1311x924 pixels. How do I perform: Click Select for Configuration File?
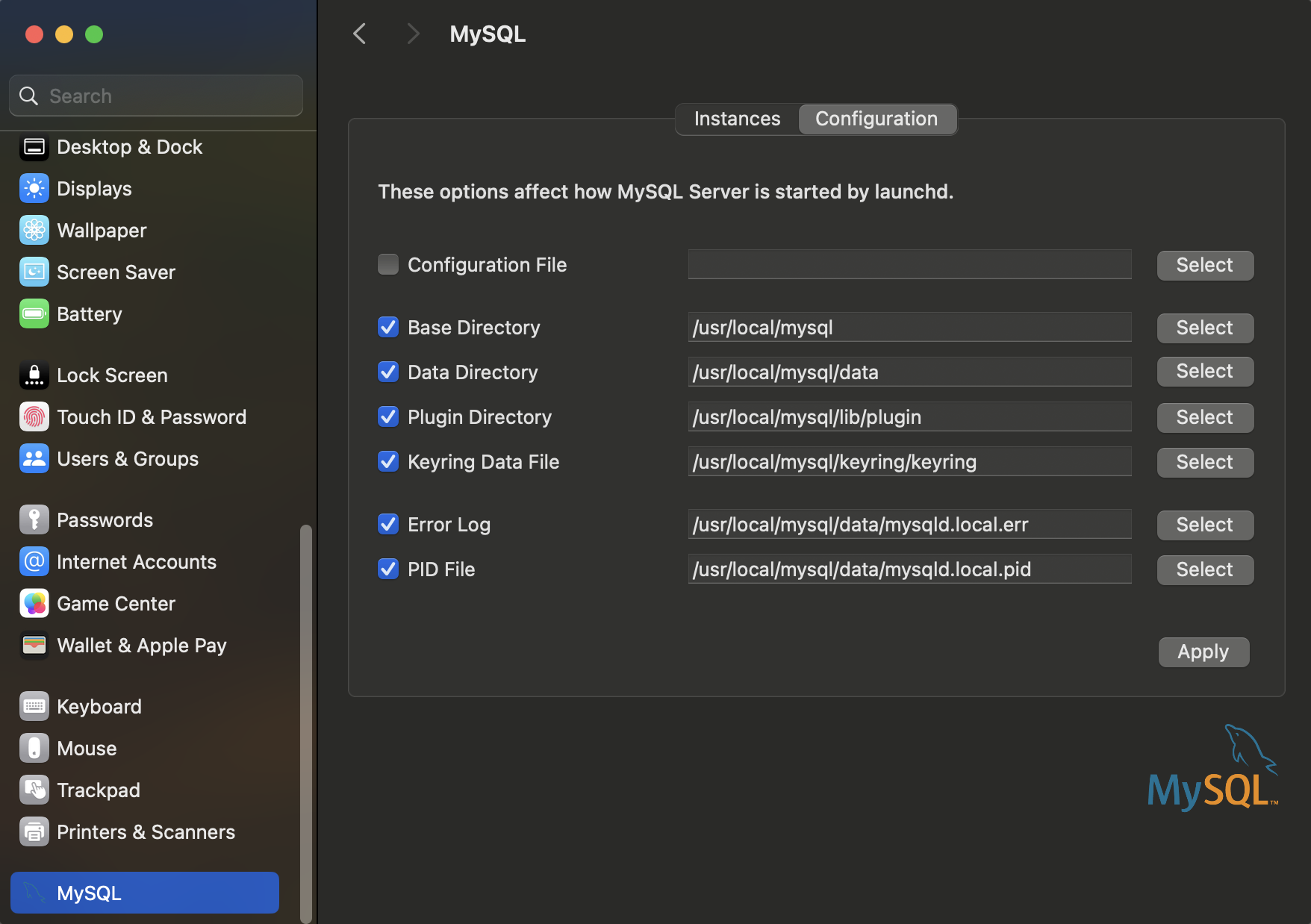click(x=1205, y=265)
